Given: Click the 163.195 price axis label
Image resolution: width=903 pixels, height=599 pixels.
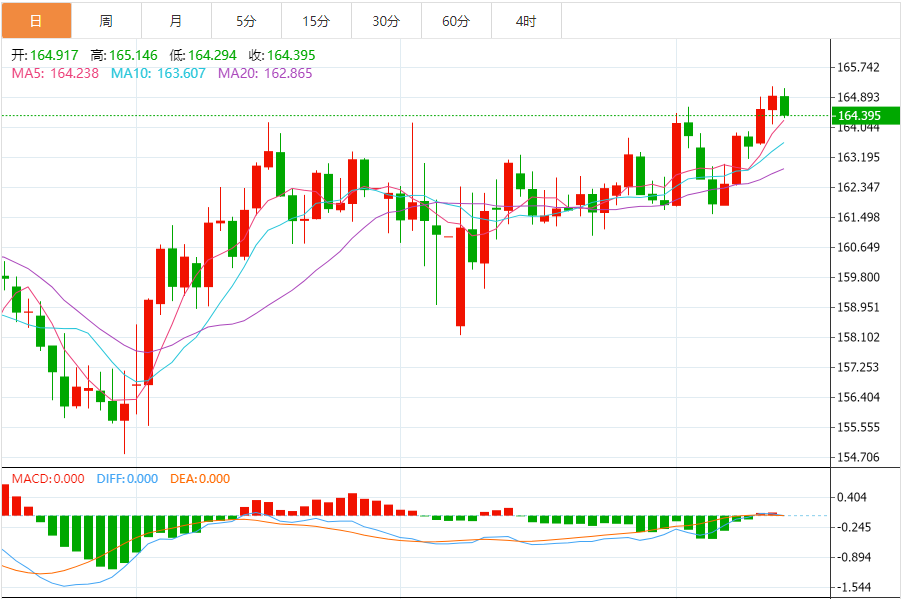Looking at the screenshot, I should [x=858, y=157].
